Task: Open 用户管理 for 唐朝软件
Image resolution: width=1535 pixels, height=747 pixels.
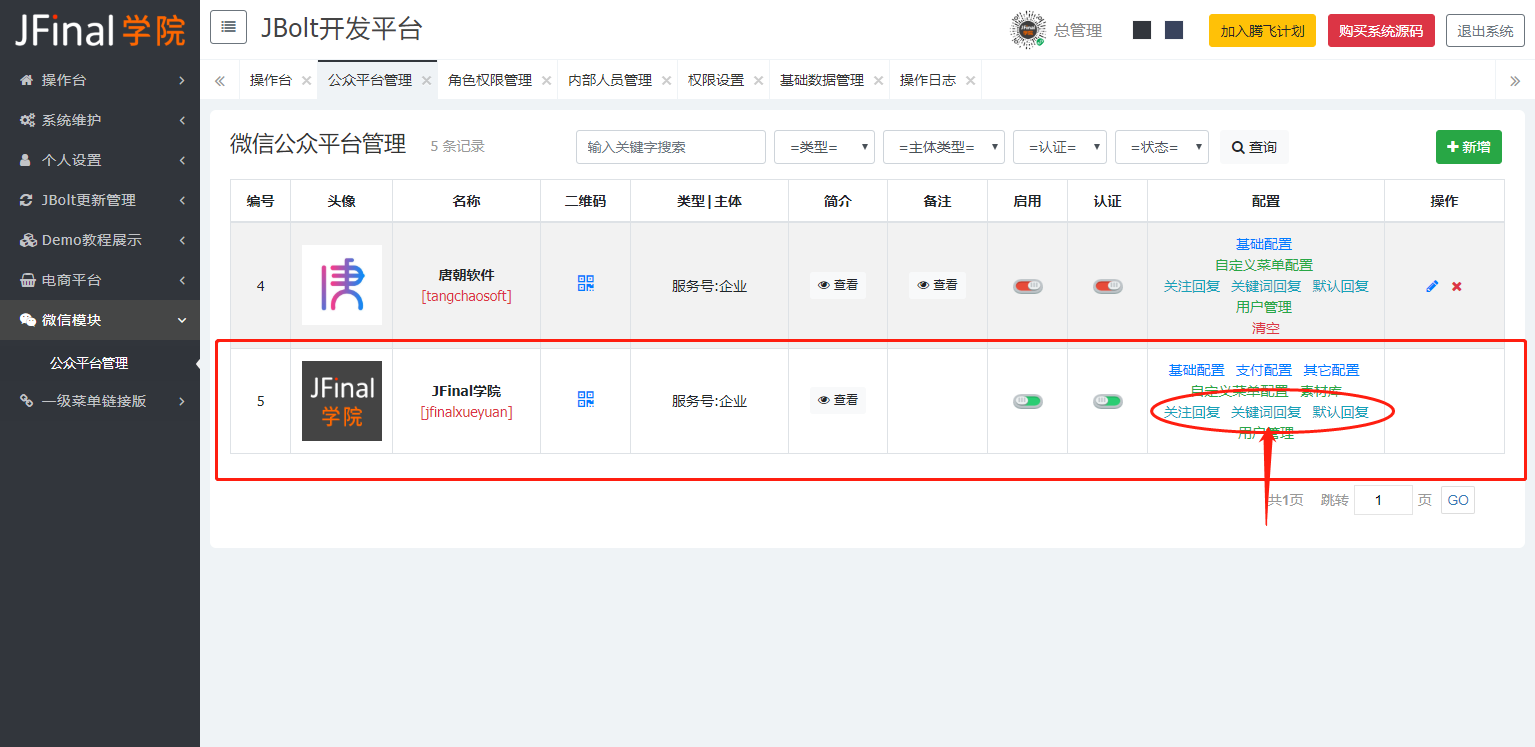Action: [x=1264, y=307]
